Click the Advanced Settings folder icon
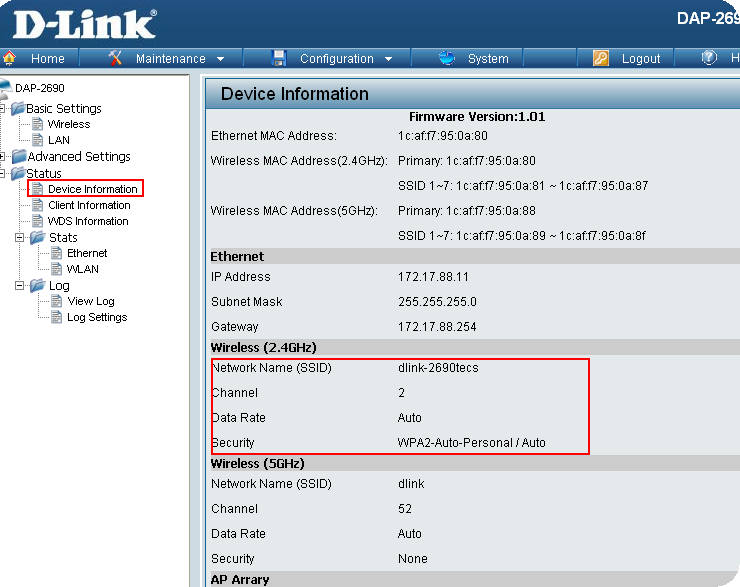This screenshot has height=587, width=740. point(19,156)
